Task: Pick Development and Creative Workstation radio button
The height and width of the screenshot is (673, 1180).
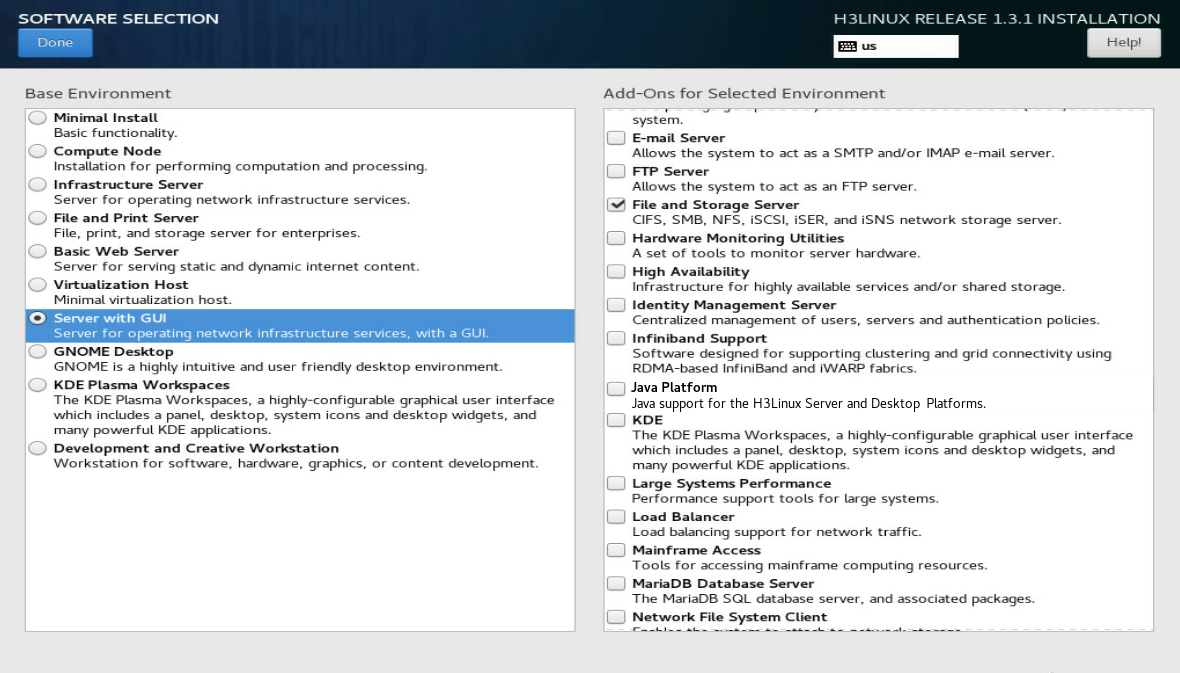Action: pyautogui.click(x=38, y=449)
